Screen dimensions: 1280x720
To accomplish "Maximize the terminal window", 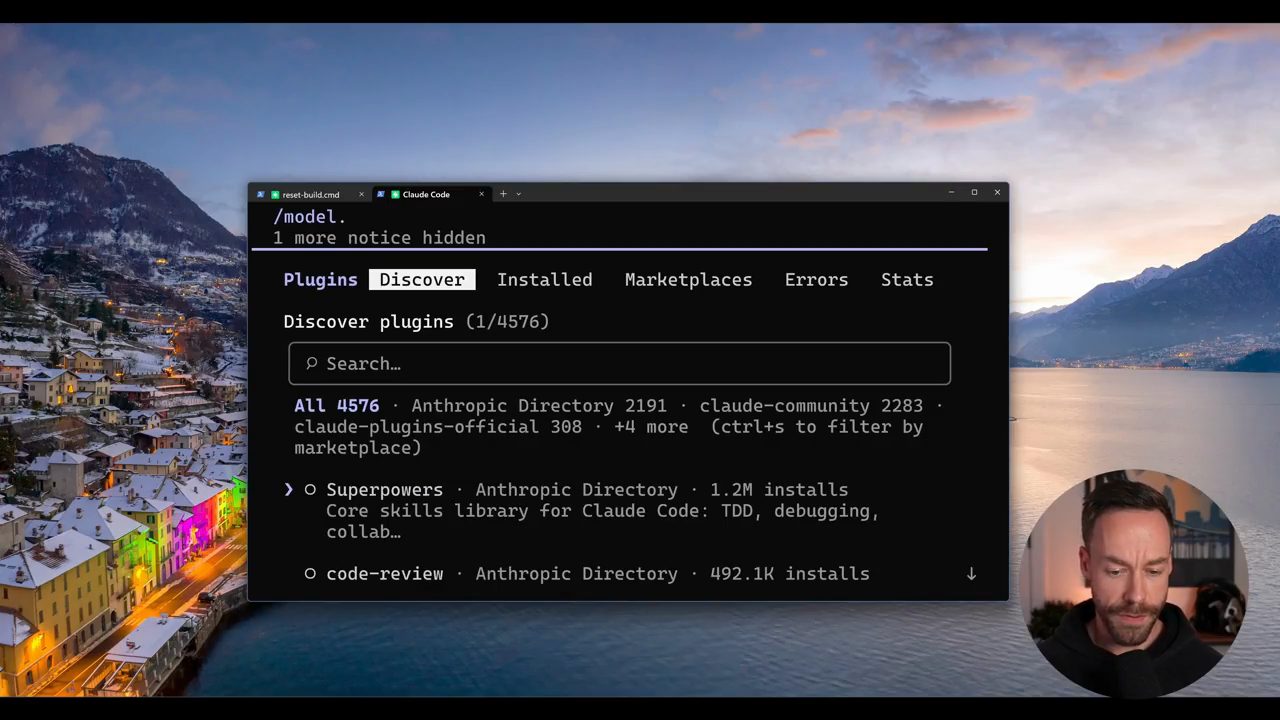I will [x=974, y=193].
